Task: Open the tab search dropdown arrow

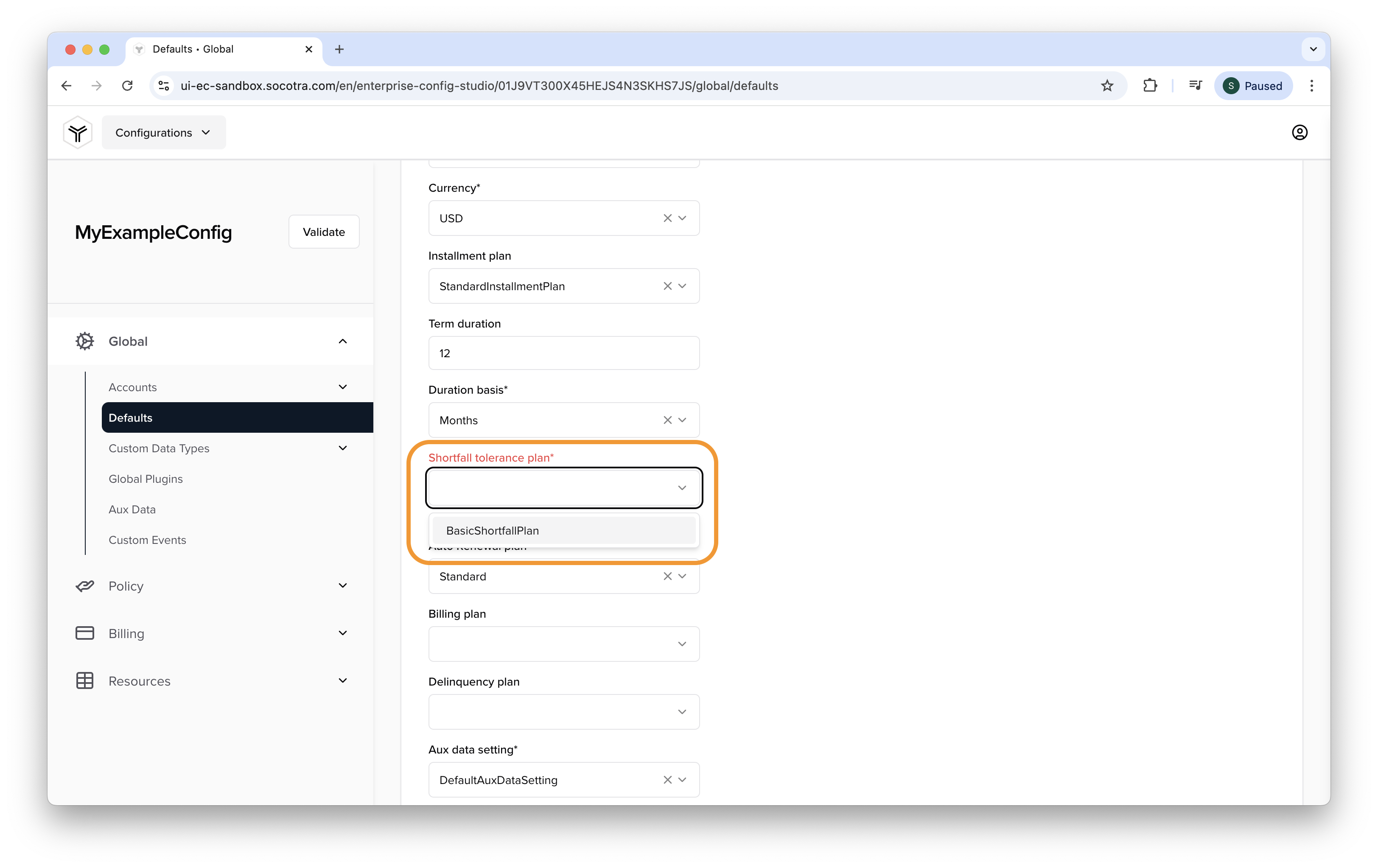Action: tap(1314, 49)
